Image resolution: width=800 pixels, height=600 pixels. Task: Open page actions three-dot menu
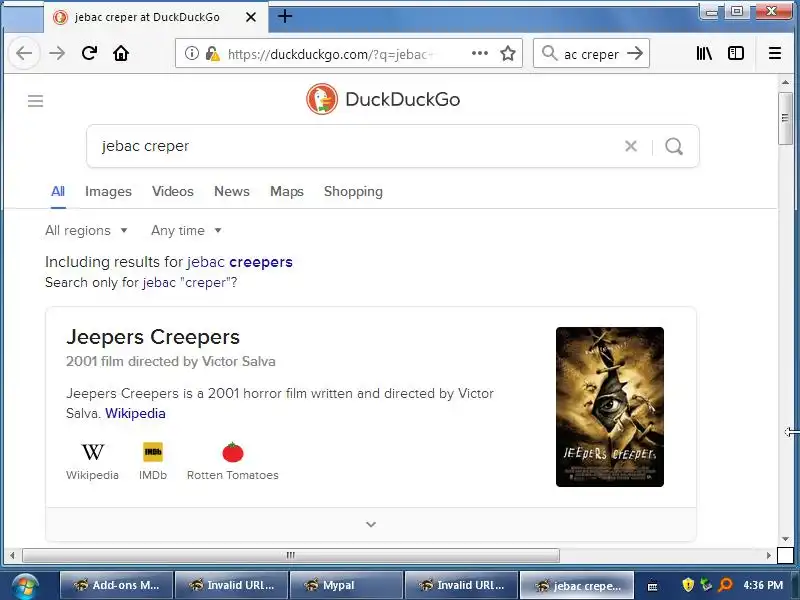[480, 53]
